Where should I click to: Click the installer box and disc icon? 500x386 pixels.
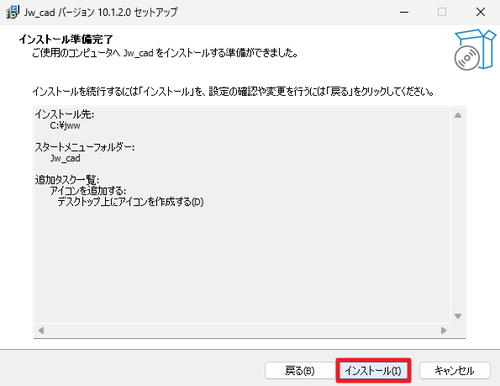click(x=475, y=50)
